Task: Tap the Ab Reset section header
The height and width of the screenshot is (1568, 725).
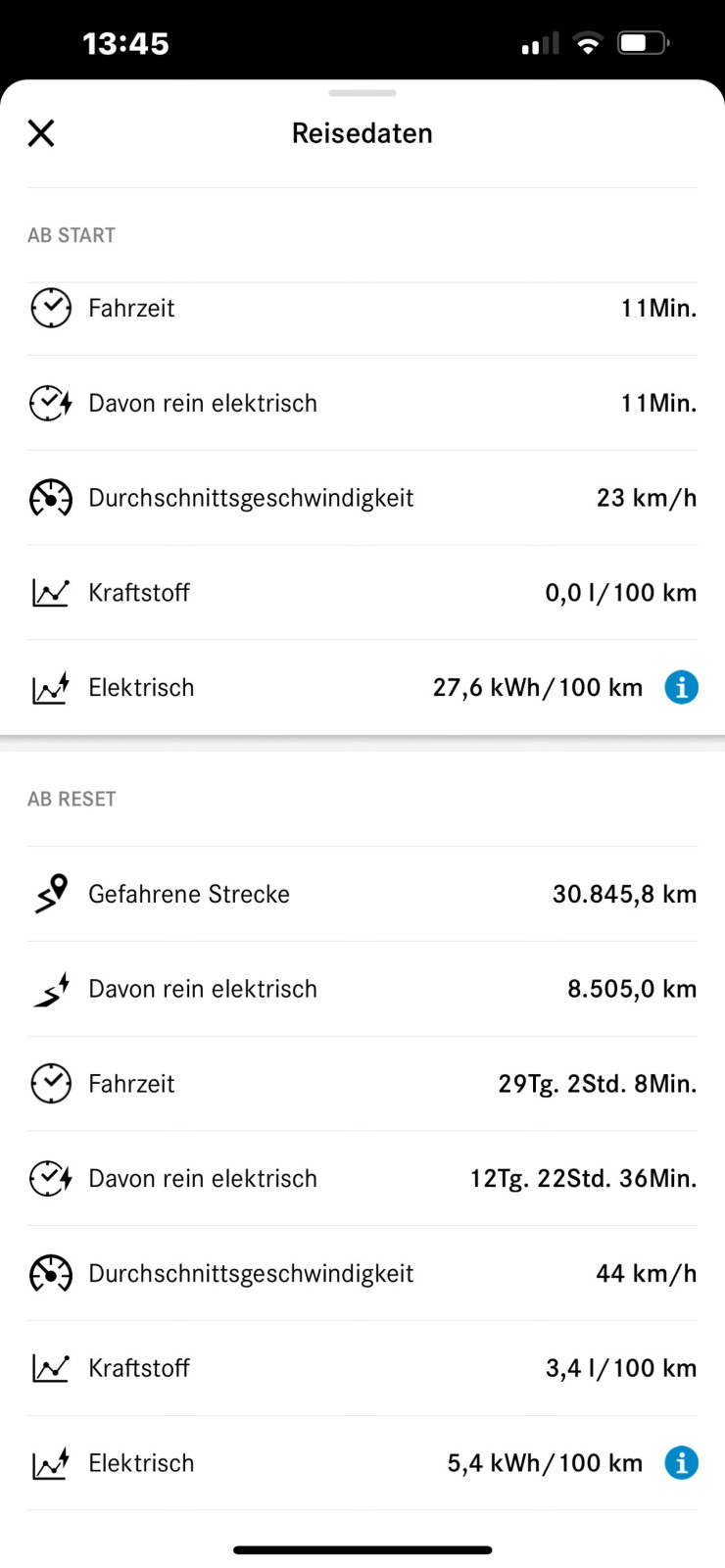Action: click(72, 799)
